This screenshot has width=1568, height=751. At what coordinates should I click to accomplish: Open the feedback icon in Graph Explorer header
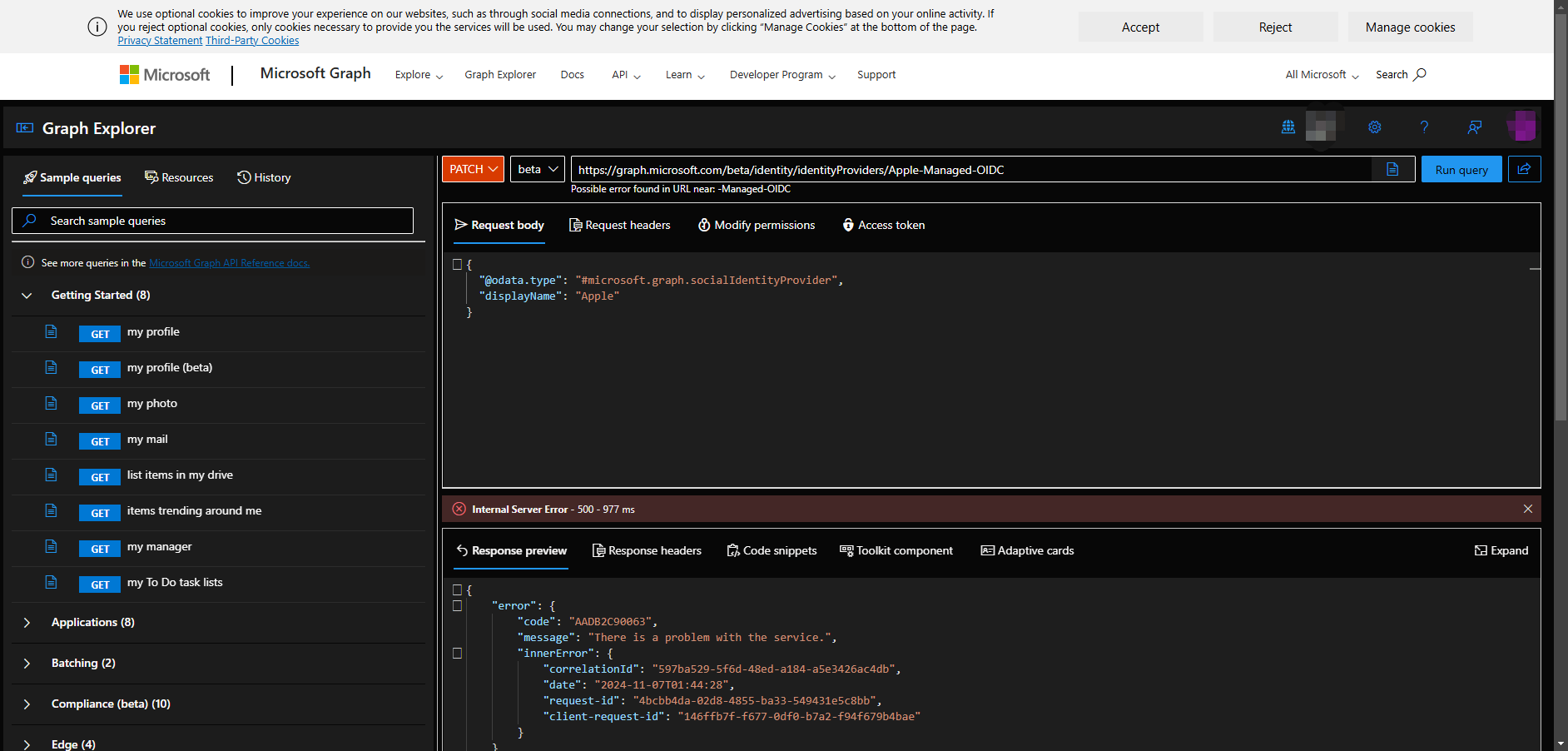pyautogui.click(x=1475, y=127)
